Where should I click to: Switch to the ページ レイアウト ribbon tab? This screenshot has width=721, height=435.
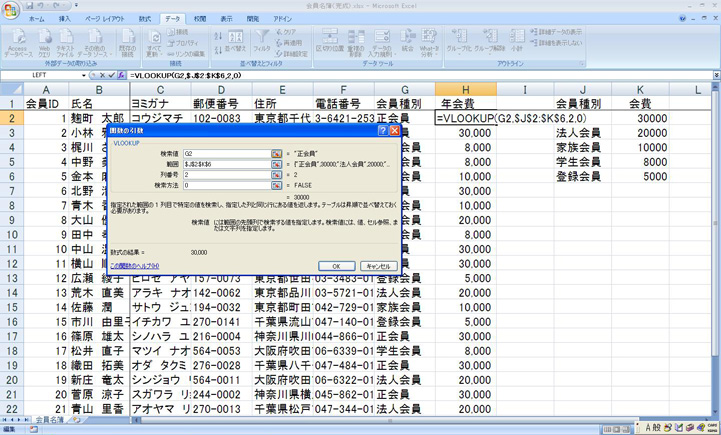104,19
